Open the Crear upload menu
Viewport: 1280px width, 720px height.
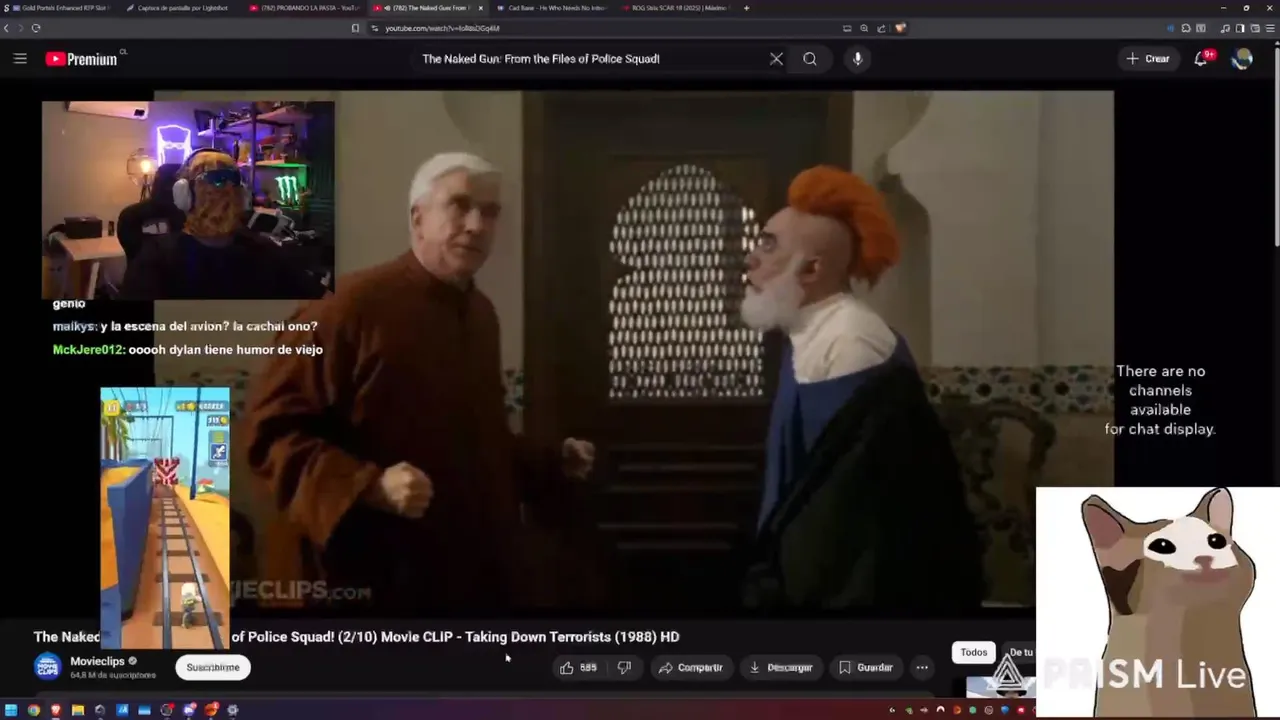tap(1148, 59)
